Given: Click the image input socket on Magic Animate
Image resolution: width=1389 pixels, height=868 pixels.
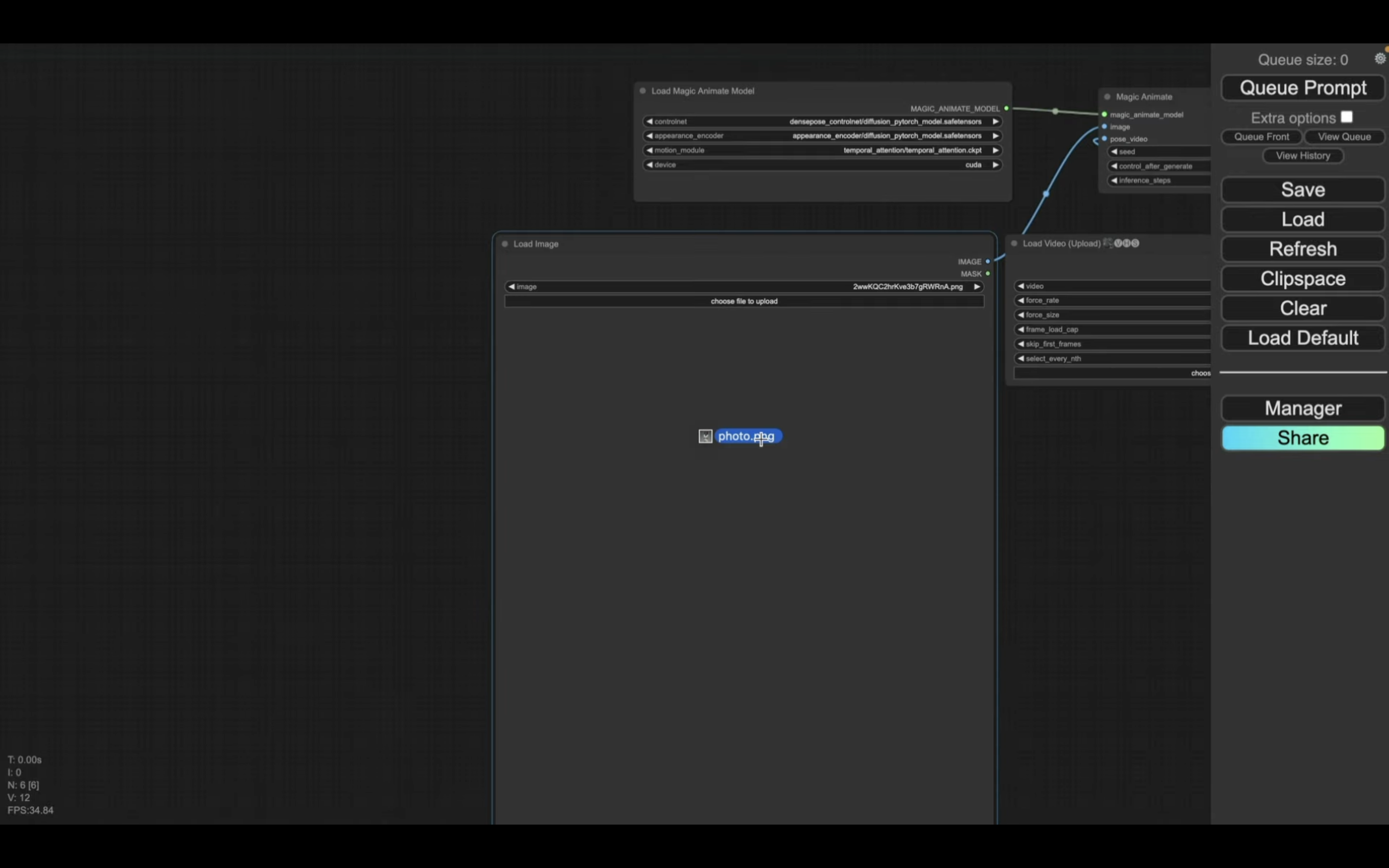Looking at the screenshot, I should [x=1104, y=126].
